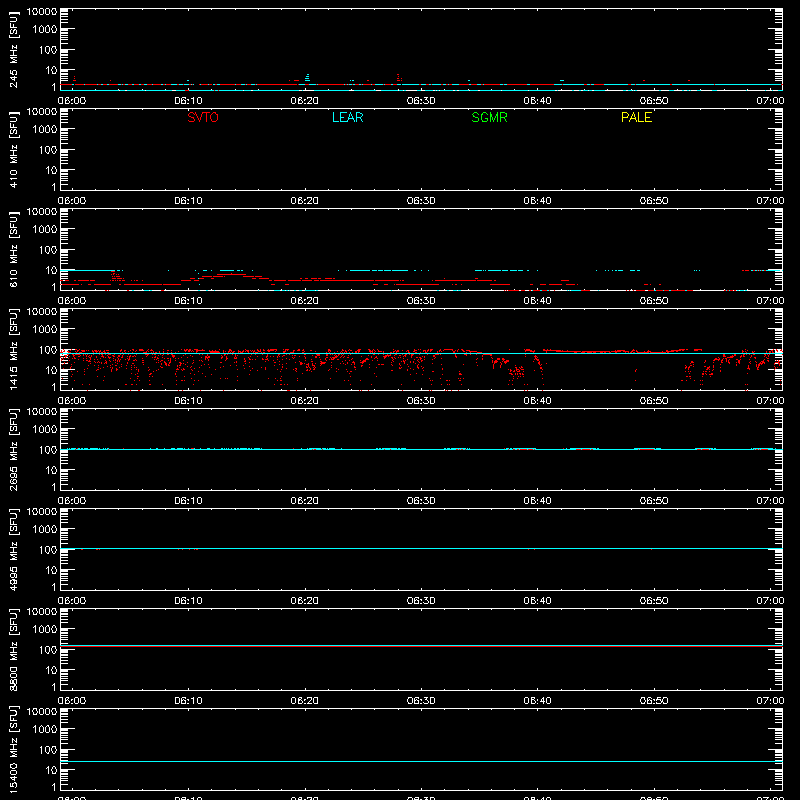This screenshot has height=800, width=800.
Task: Select the 4995 MHz [SFU] axis title
Action: (x=14, y=549)
